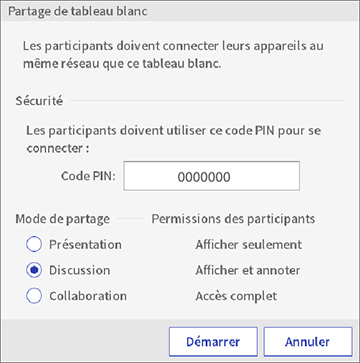Screen dimensions: 360x363
Task: Click the Permissions des participants heading
Action: pos(233,219)
